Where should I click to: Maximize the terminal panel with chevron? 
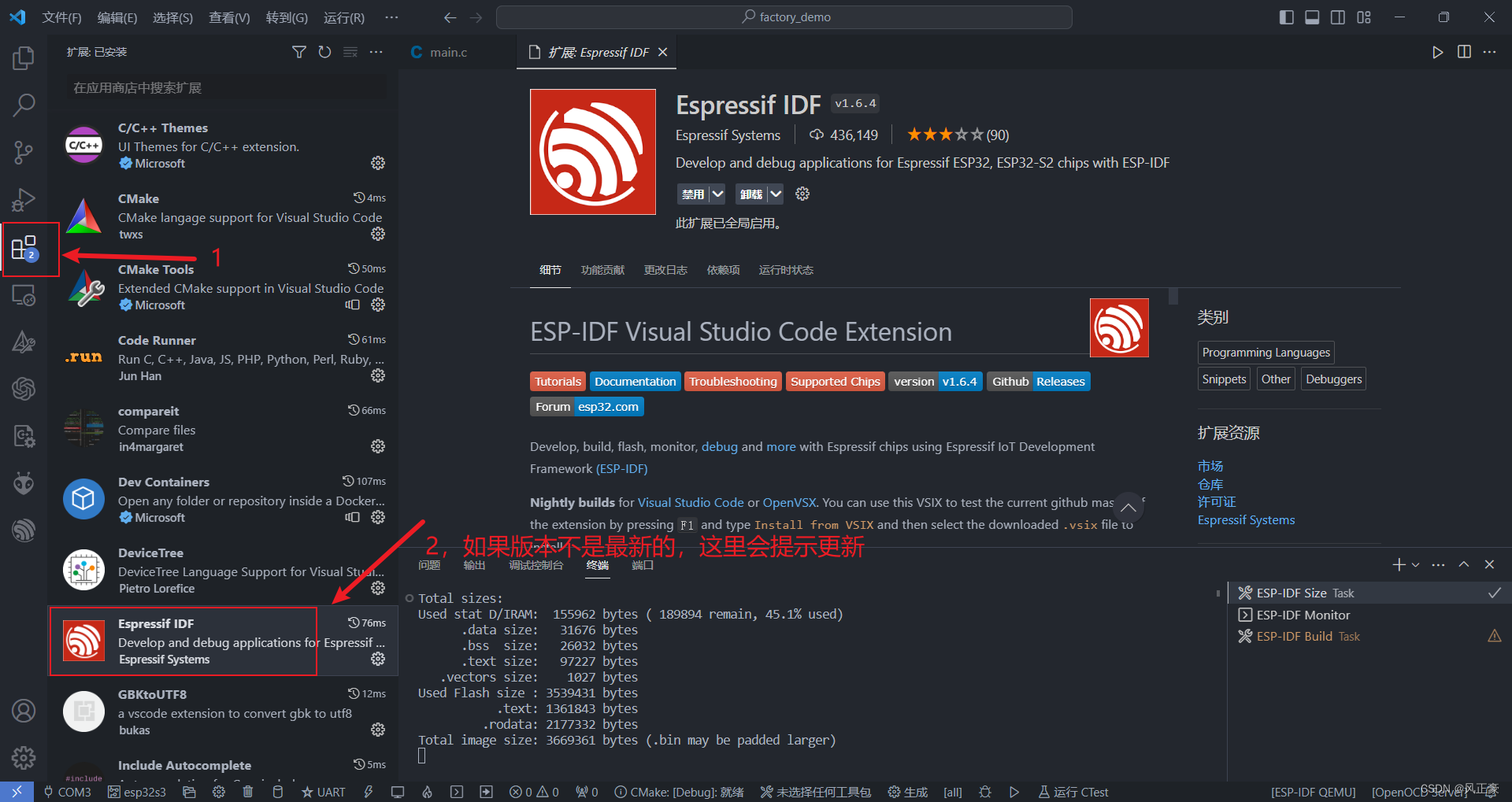point(1464,564)
